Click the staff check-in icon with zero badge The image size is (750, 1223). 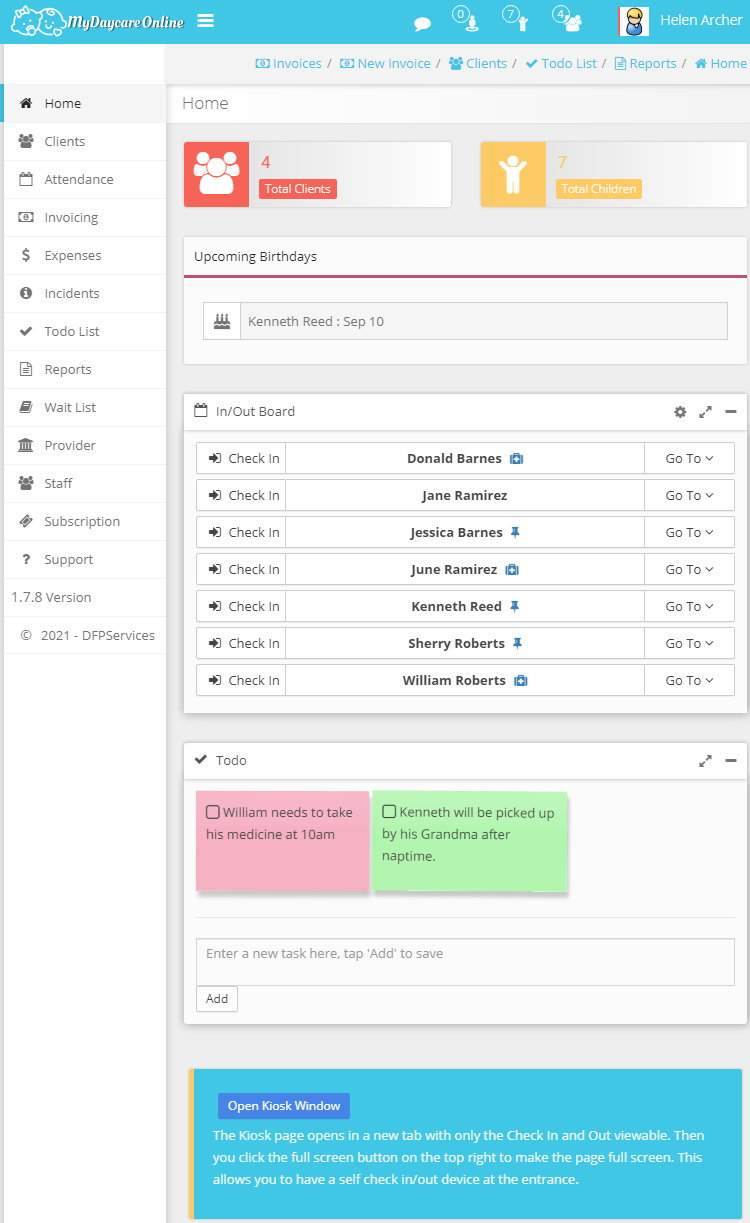[468, 22]
